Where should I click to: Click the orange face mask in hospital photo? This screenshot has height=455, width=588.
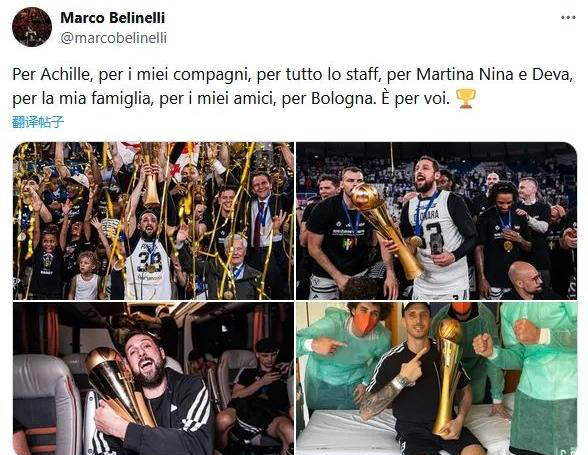pos(363,323)
